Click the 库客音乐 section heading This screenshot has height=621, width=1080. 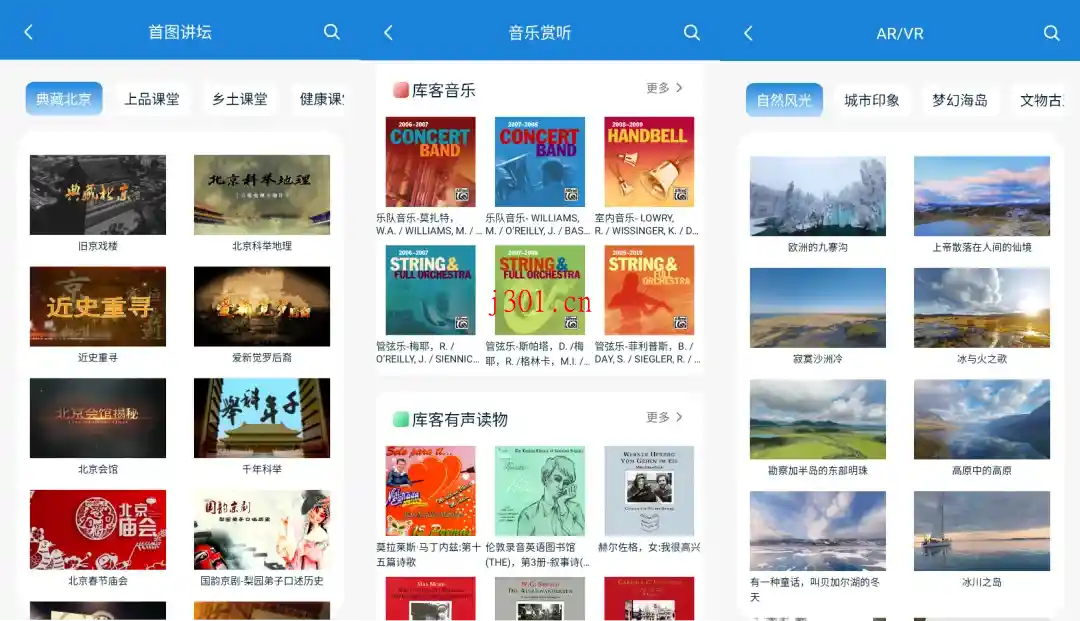444,90
